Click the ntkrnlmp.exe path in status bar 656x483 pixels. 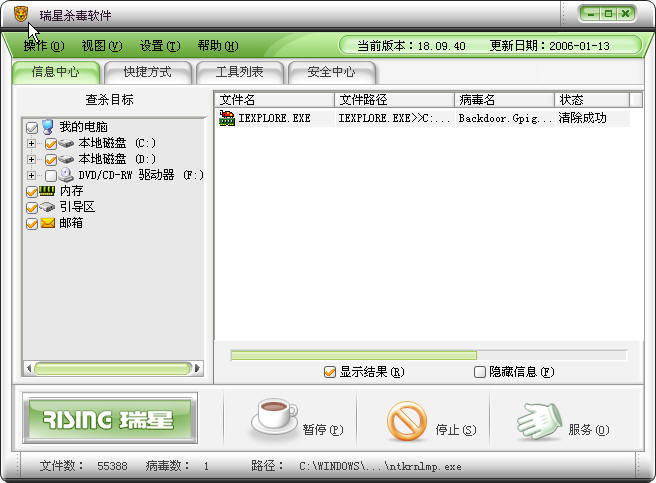pos(380,466)
